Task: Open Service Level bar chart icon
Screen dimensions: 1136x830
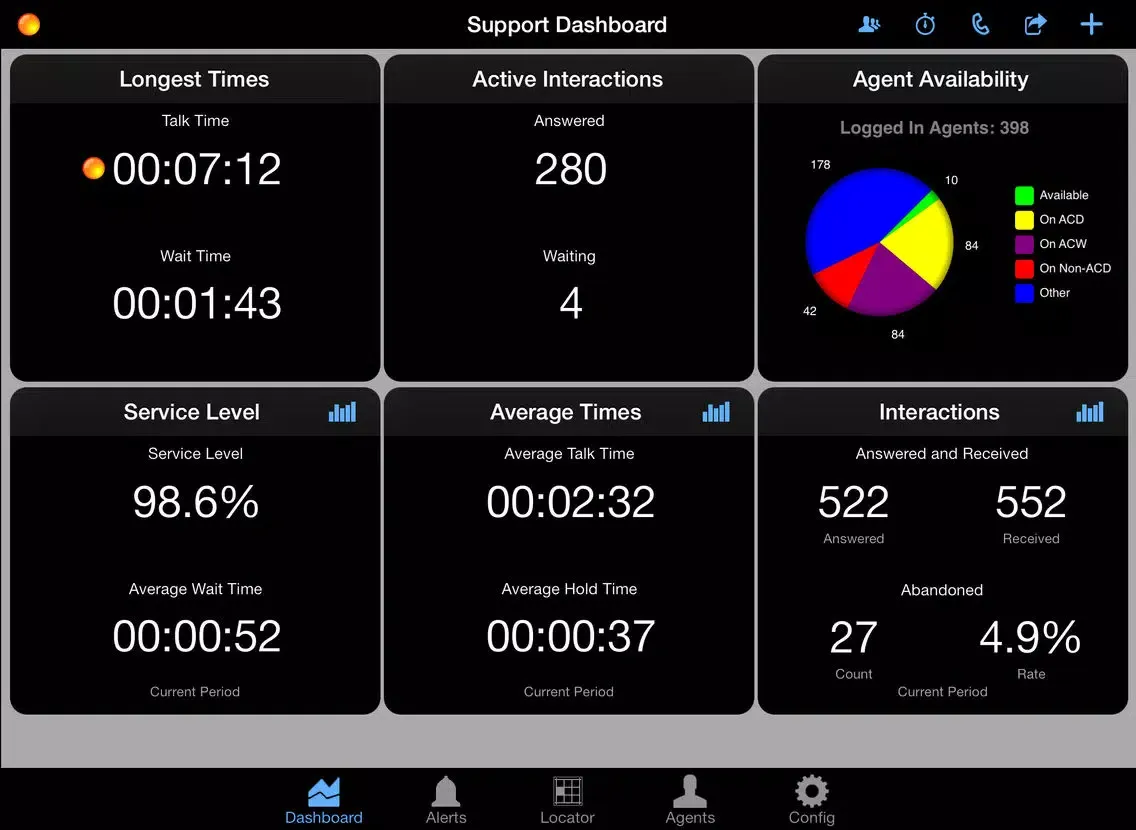Action: pyautogui.click(x=342, y=412)
